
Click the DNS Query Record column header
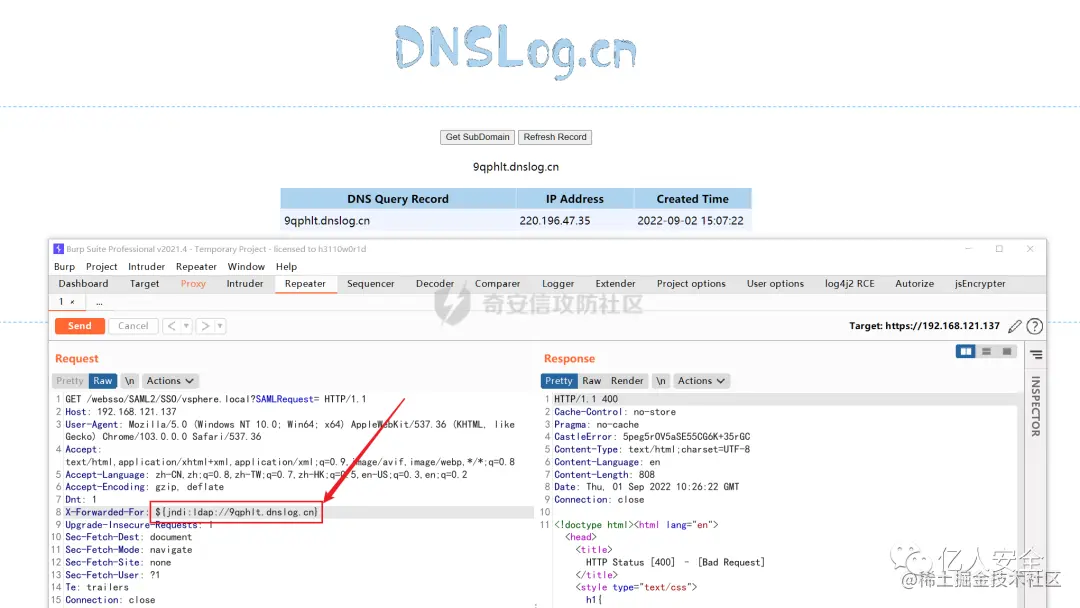tap(397, 199)
